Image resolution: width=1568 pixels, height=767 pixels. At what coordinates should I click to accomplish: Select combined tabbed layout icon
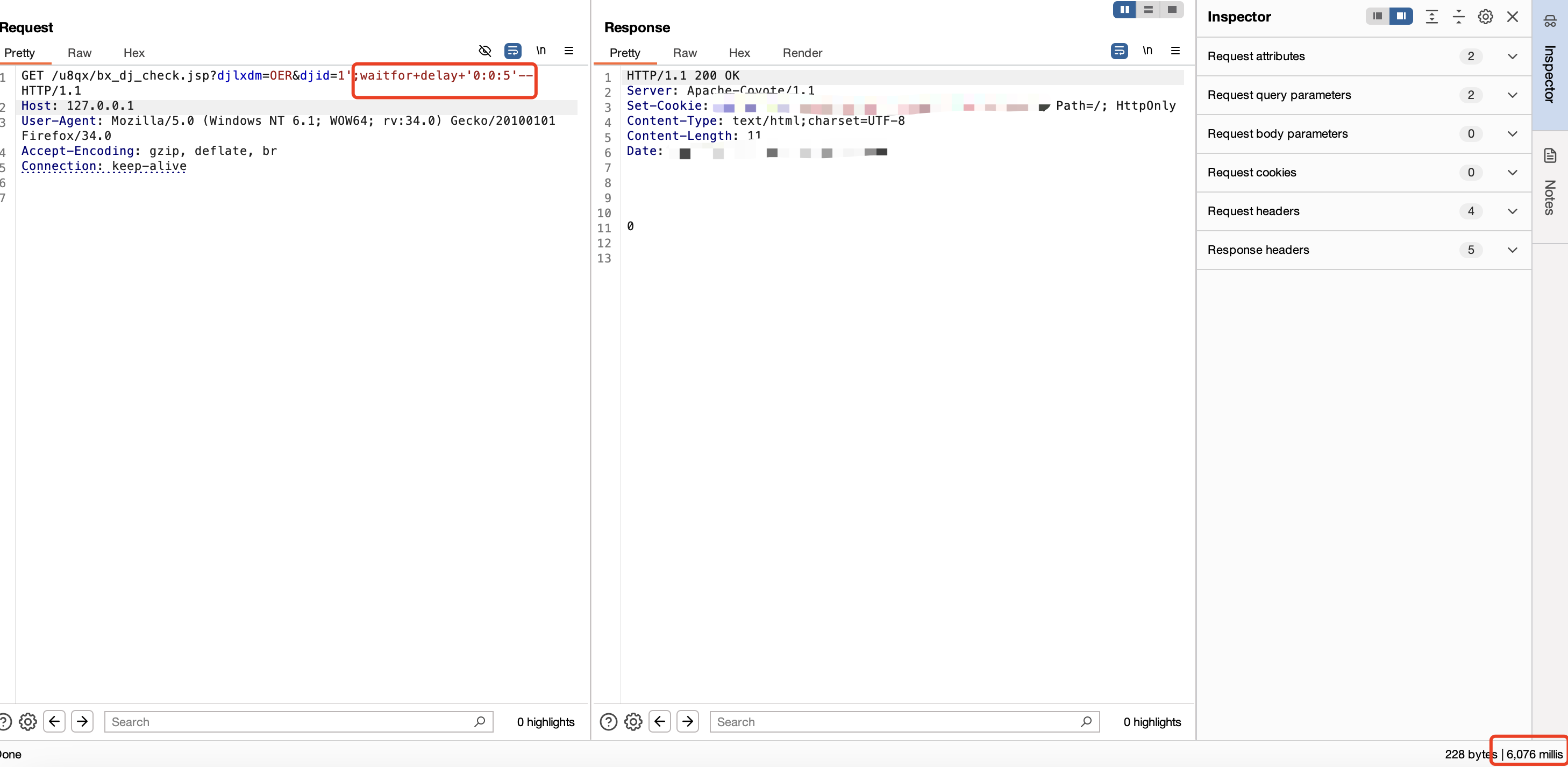[x=1172, y=10]
